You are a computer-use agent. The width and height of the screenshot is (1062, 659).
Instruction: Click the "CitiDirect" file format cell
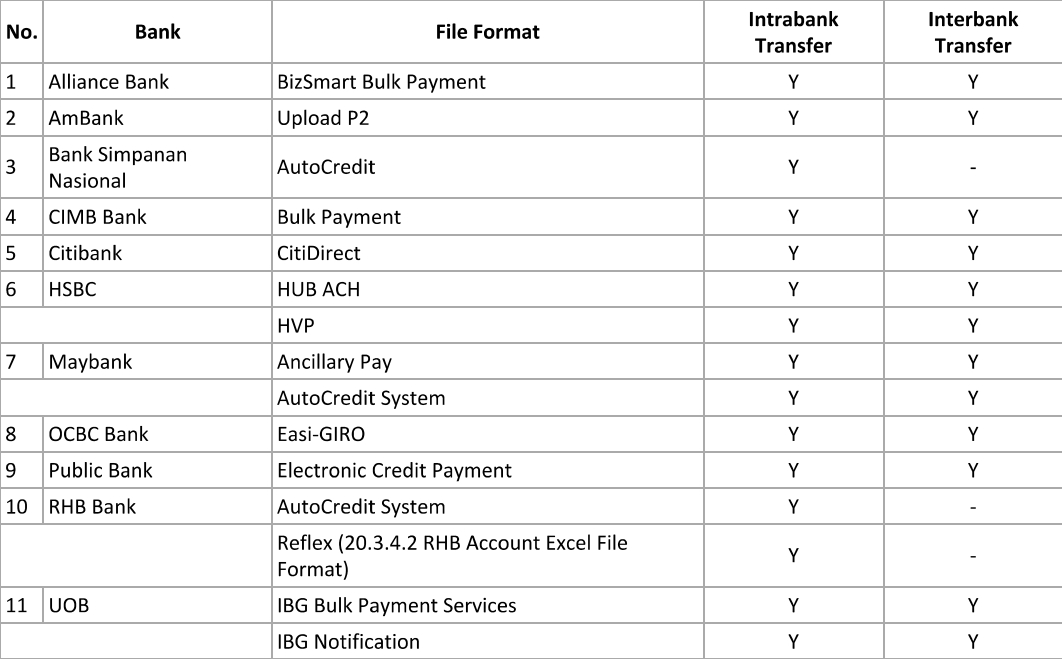tap(318, 253)
